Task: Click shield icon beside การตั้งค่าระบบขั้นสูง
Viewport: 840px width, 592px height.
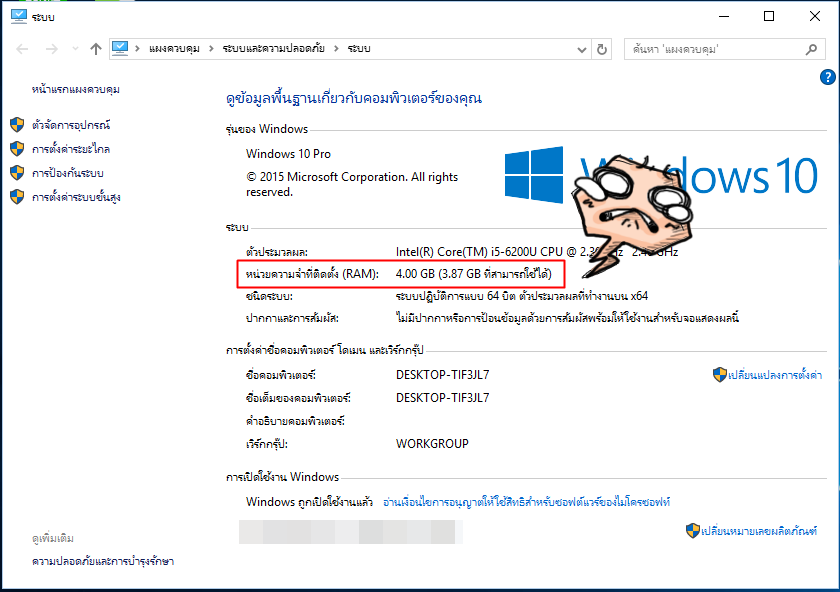Action: pos(17,197)
